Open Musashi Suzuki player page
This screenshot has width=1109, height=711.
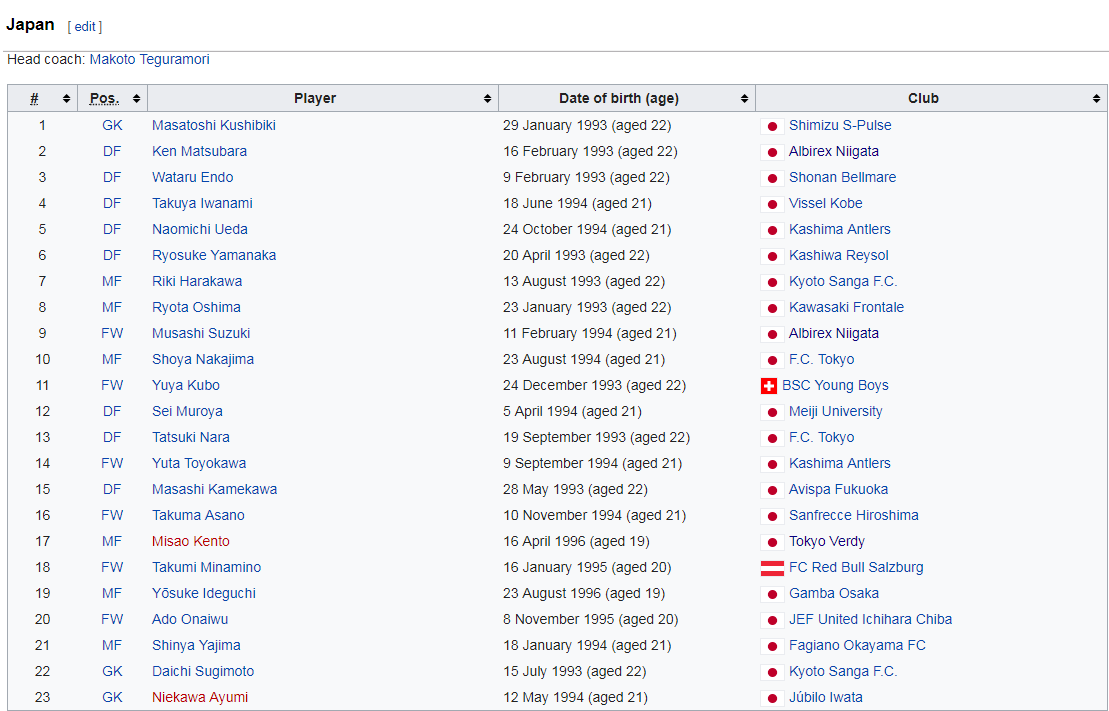click(x=201, y=333)
